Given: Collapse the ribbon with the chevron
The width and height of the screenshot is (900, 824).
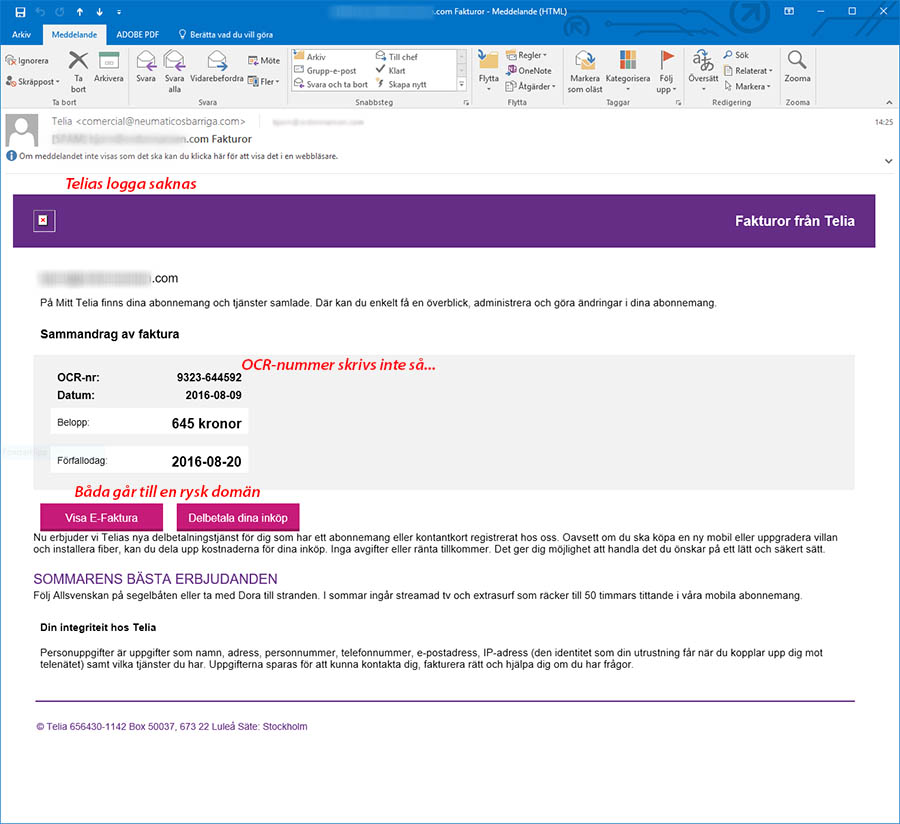Looking at the screenshot, I should click(x=889, y=103).
